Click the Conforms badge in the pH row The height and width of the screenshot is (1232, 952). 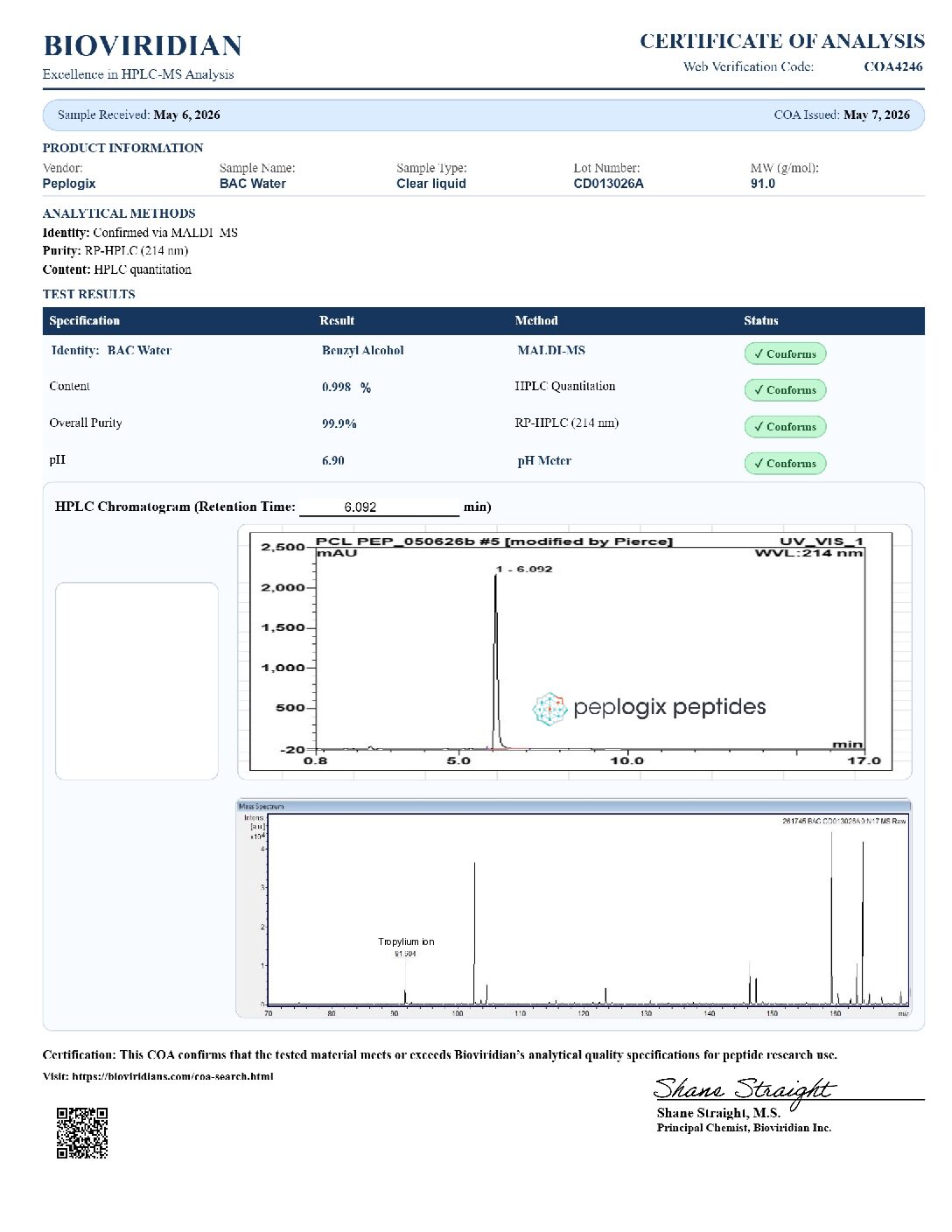point(785,464)
